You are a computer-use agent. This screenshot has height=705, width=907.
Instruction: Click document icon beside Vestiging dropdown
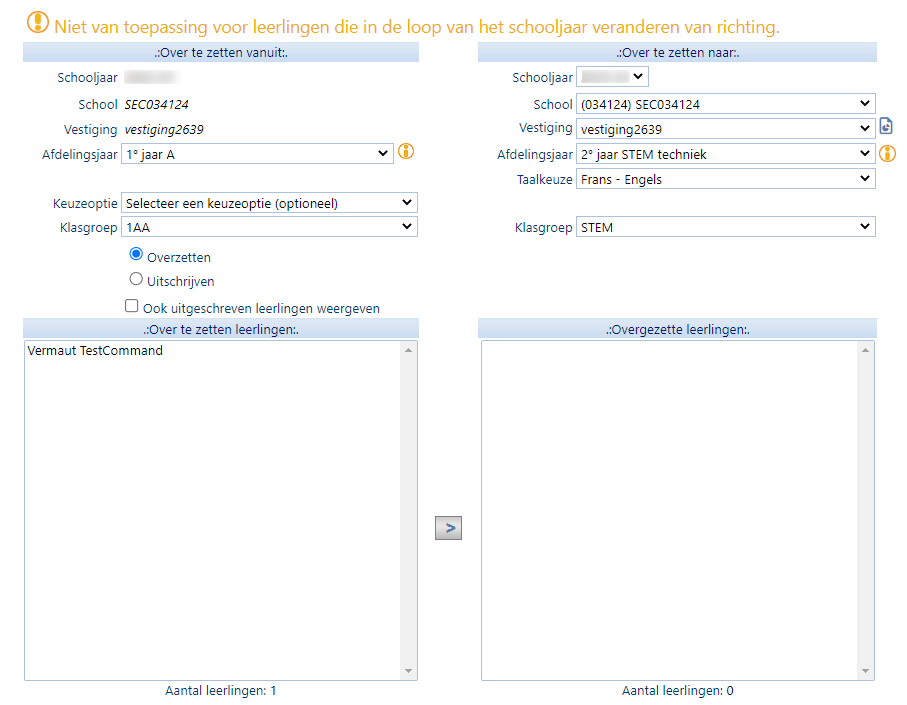coord(886,127)
